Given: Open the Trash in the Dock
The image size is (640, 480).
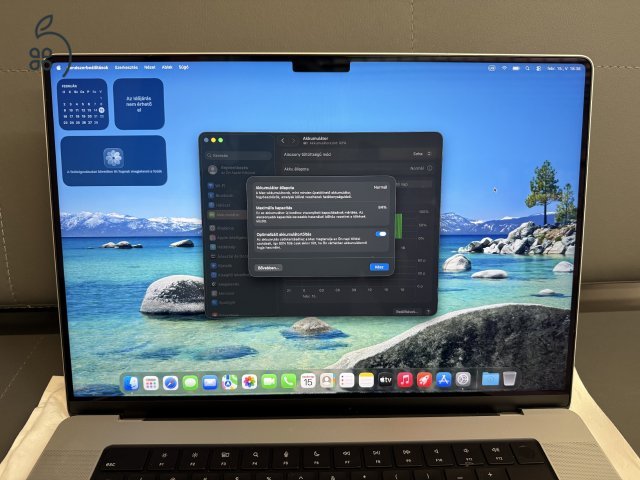Looking at the screenshot, I should (509, 378).
